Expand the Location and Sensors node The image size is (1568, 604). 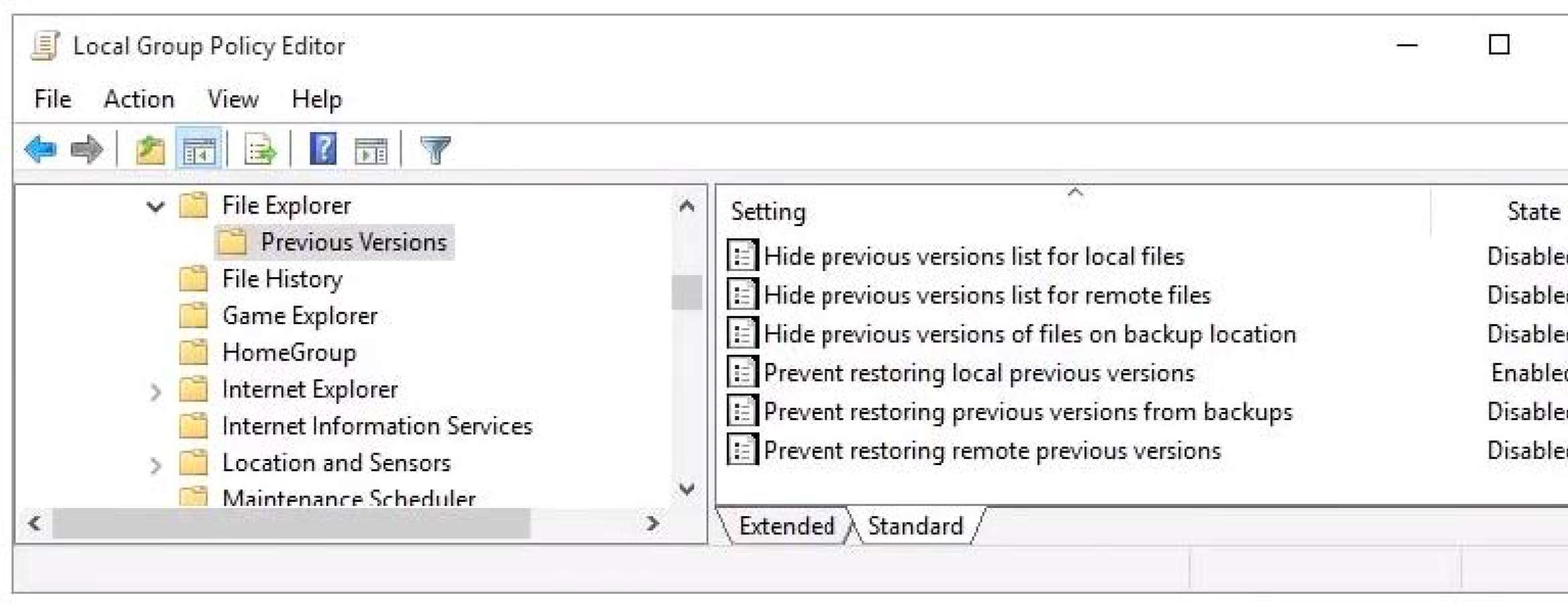[155, 465]
